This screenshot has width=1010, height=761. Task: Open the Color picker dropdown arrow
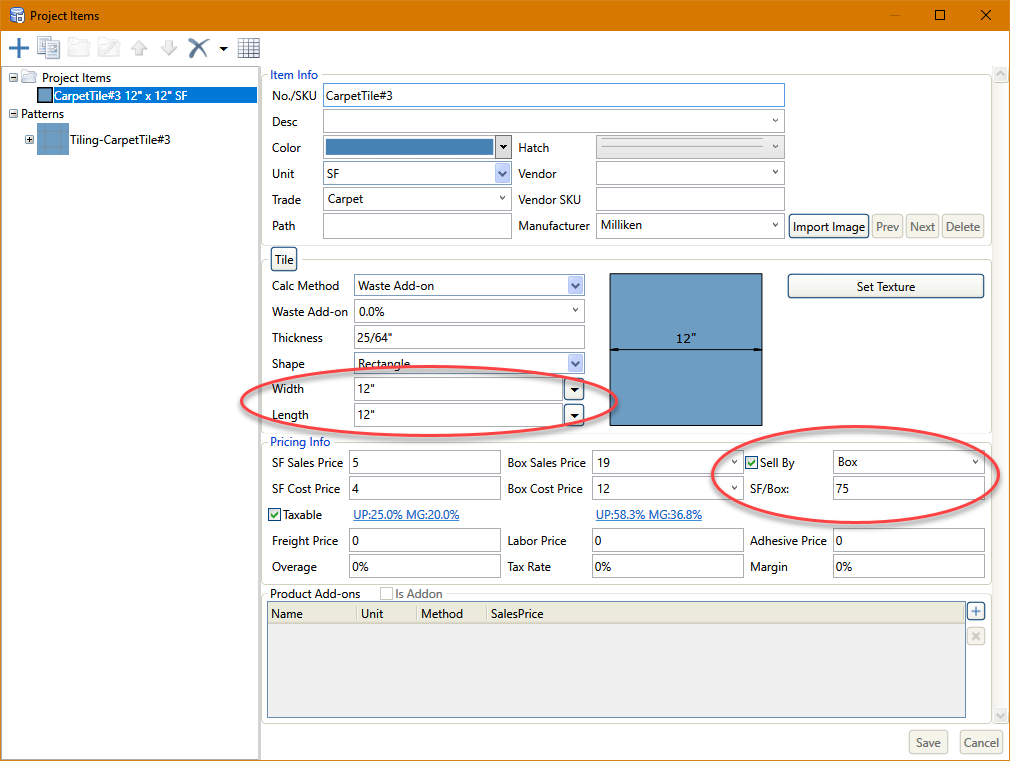(503, 147)
